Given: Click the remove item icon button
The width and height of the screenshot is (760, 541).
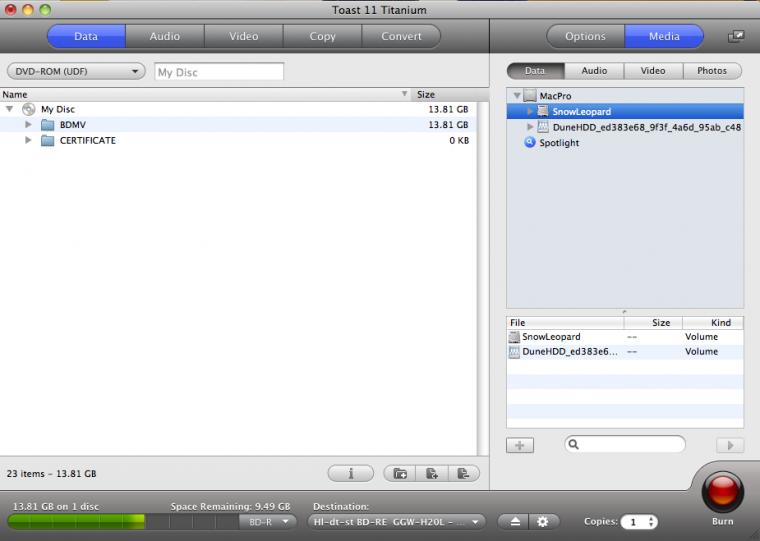Looking at the screenshot, I should click(x=463, y=474).
